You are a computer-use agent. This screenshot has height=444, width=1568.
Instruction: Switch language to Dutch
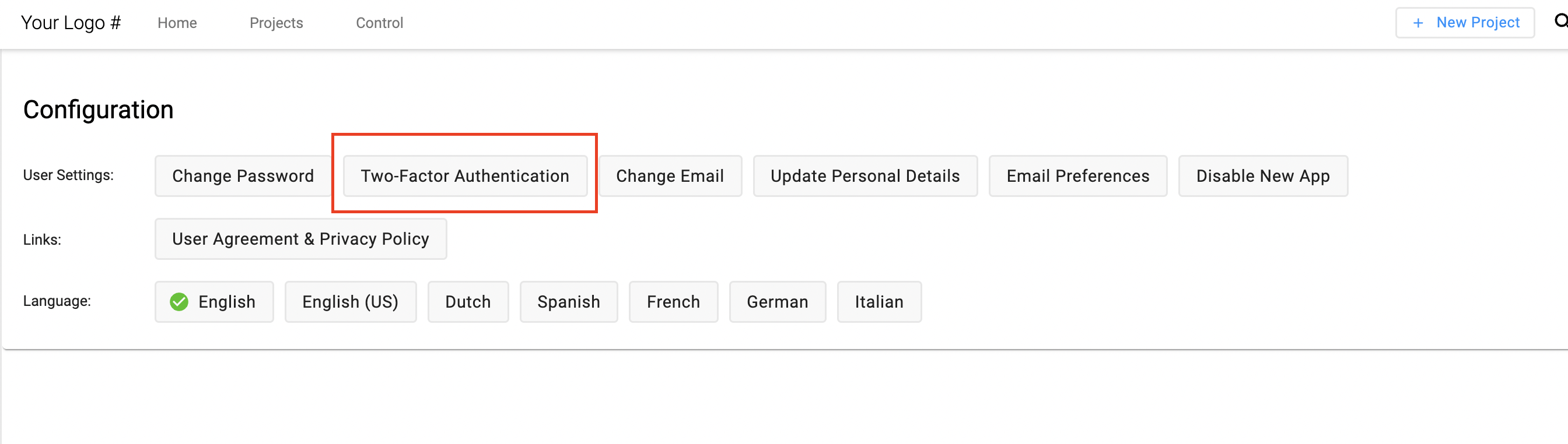467,302
